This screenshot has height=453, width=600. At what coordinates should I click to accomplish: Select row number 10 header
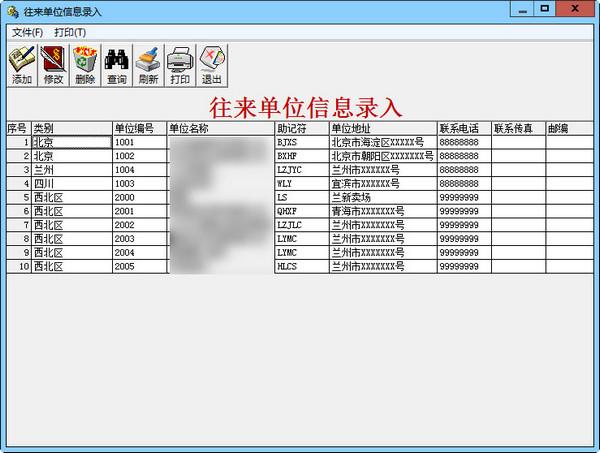point(19,266)
